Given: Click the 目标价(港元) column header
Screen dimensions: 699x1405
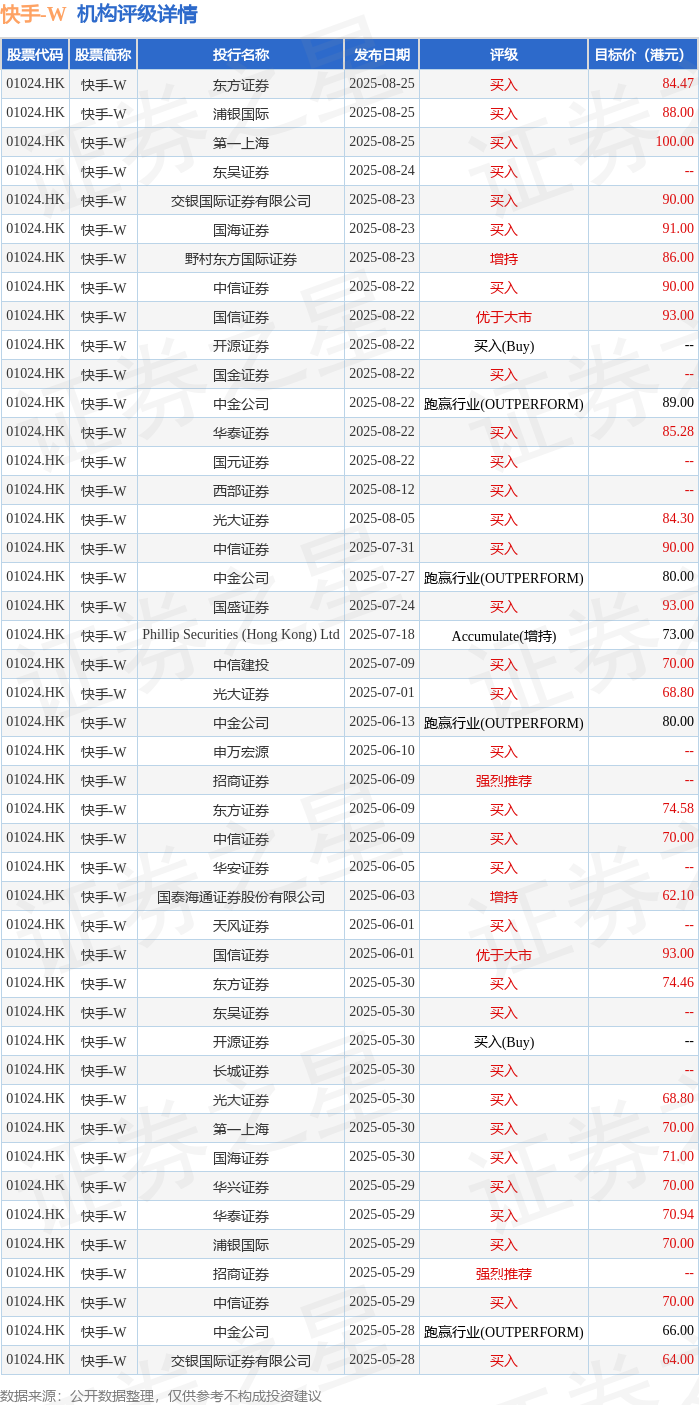Looking at the screenshot, I should (x=643, y=55).
